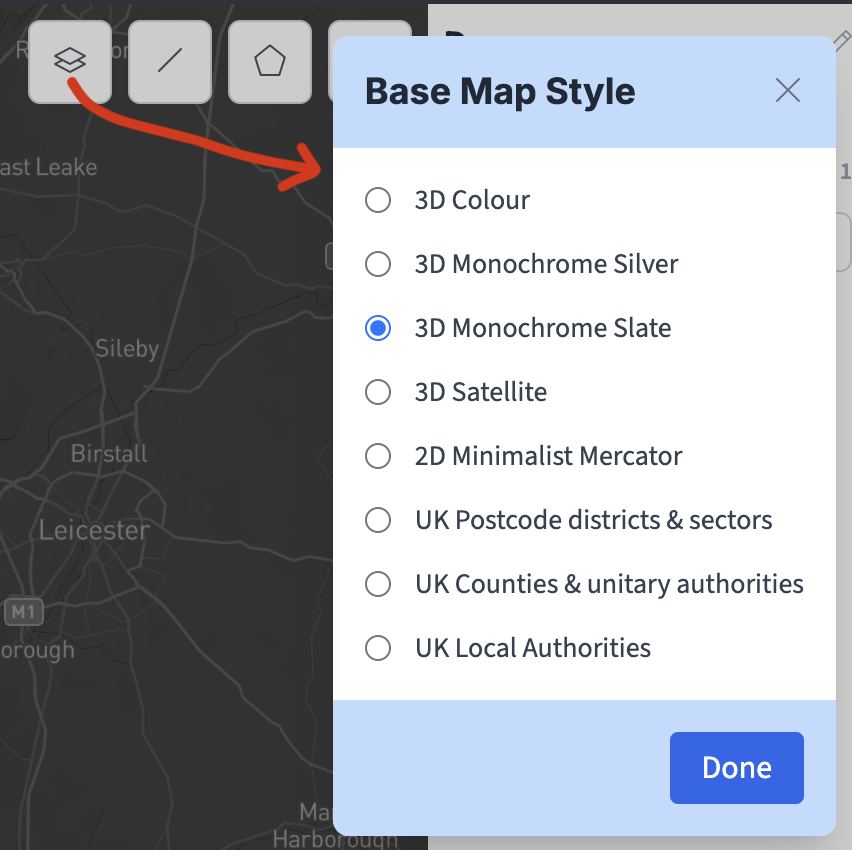Click the M1 motorway shield on map

[x=23, y=612]
